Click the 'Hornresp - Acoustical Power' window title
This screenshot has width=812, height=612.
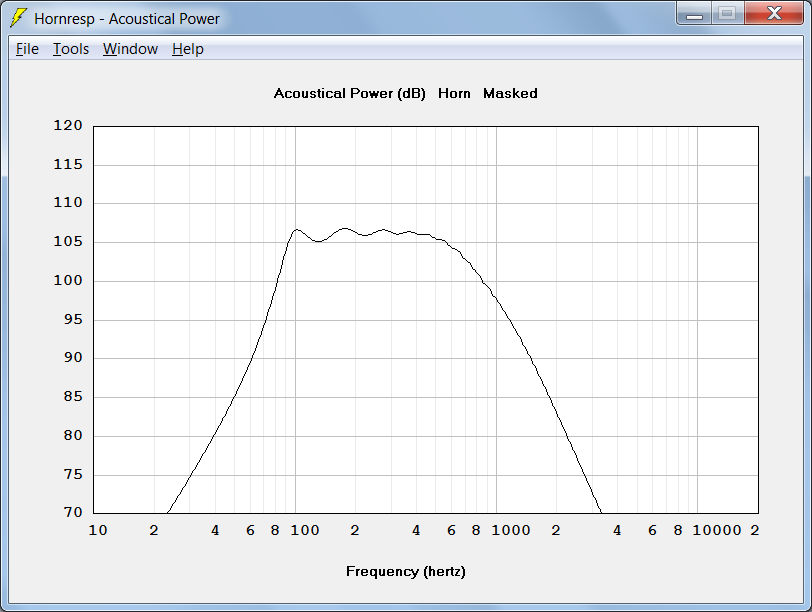pyautogui.click(x=127, y=19)
